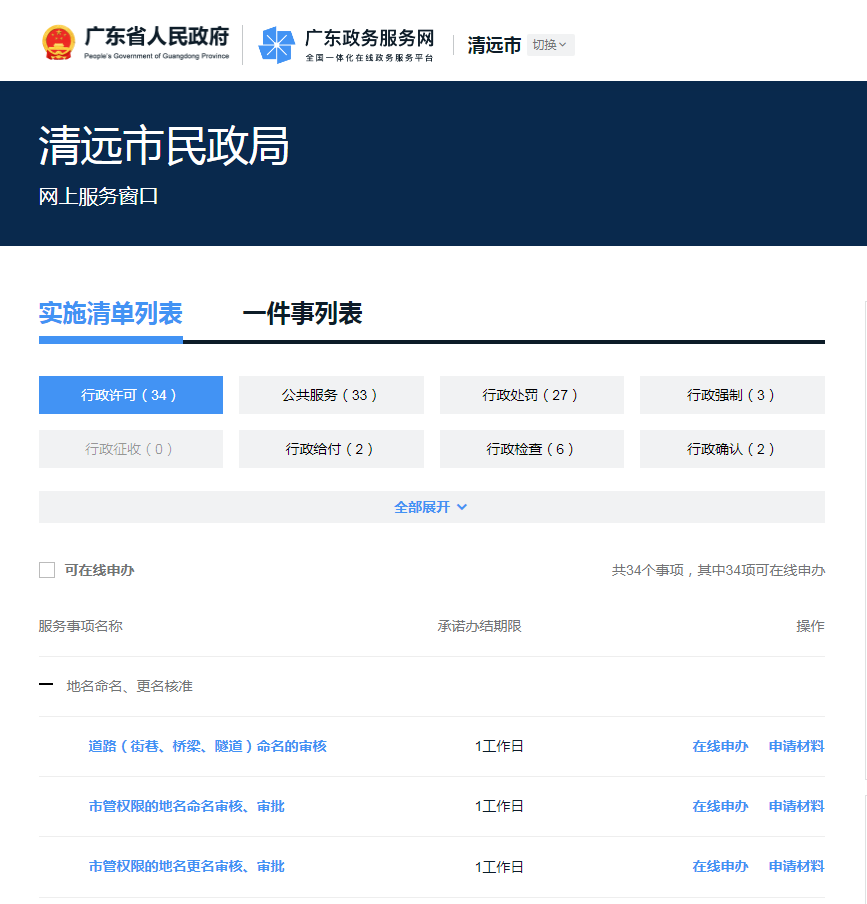Open the 市管权限的地名更名审核、审批 service link

(186, 866)
